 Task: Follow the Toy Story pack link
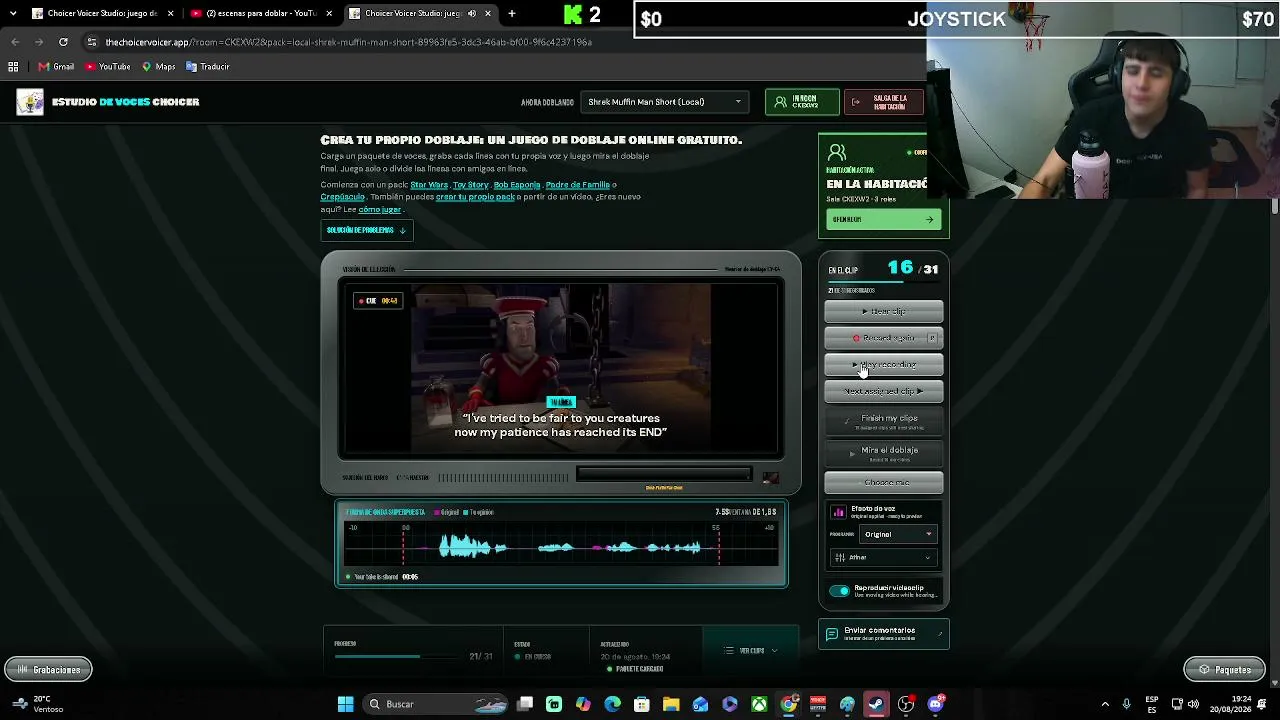pyautogui.click(x=470, y=185)
